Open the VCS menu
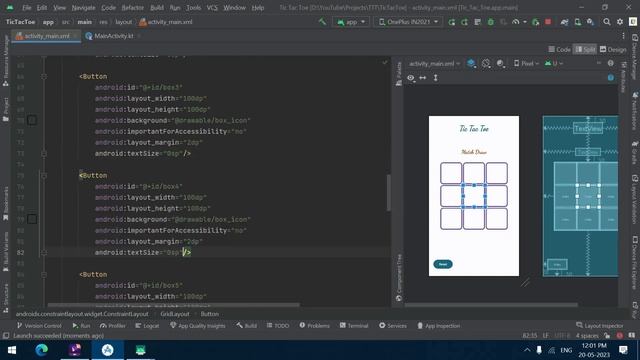640x360 pixels. [212, 8]
